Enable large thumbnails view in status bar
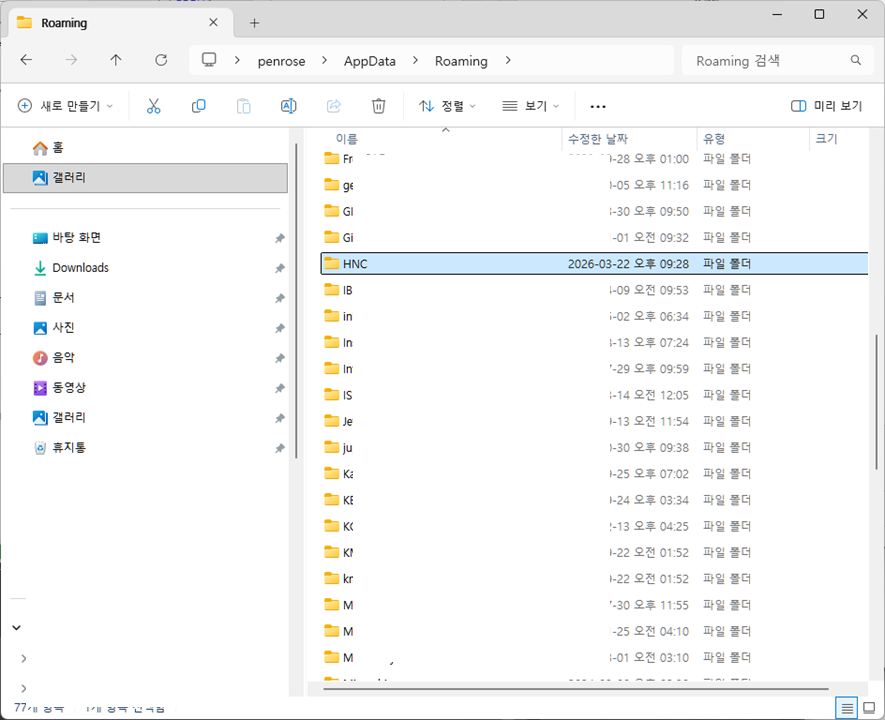Image resolution: width=885 pixels, height=720 pixels. pos(869,707)
